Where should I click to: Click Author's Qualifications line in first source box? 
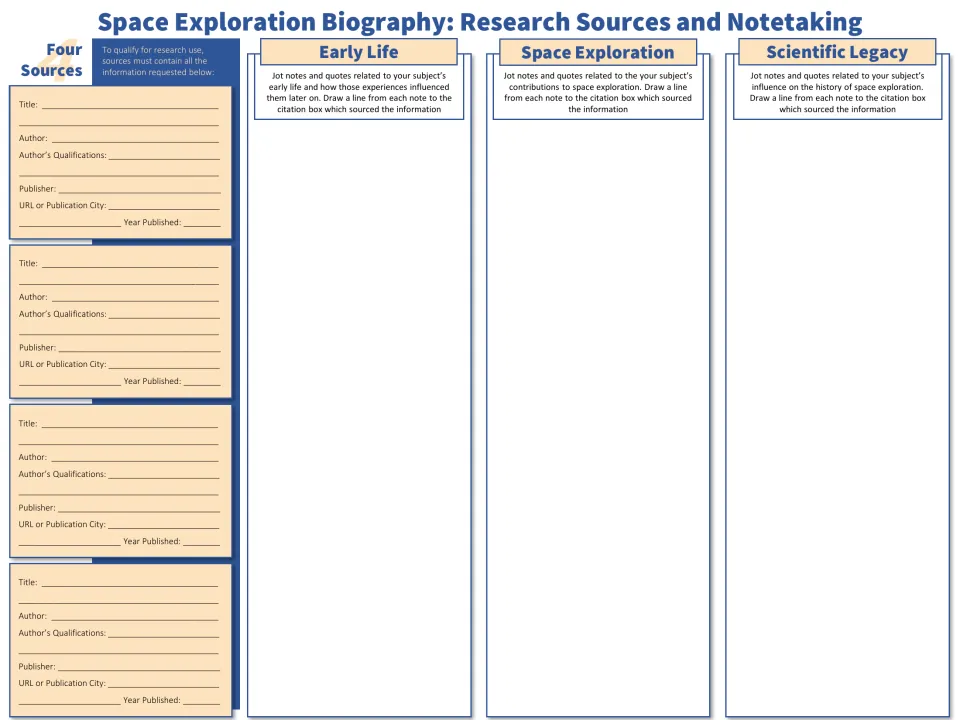tap(164, 155)
